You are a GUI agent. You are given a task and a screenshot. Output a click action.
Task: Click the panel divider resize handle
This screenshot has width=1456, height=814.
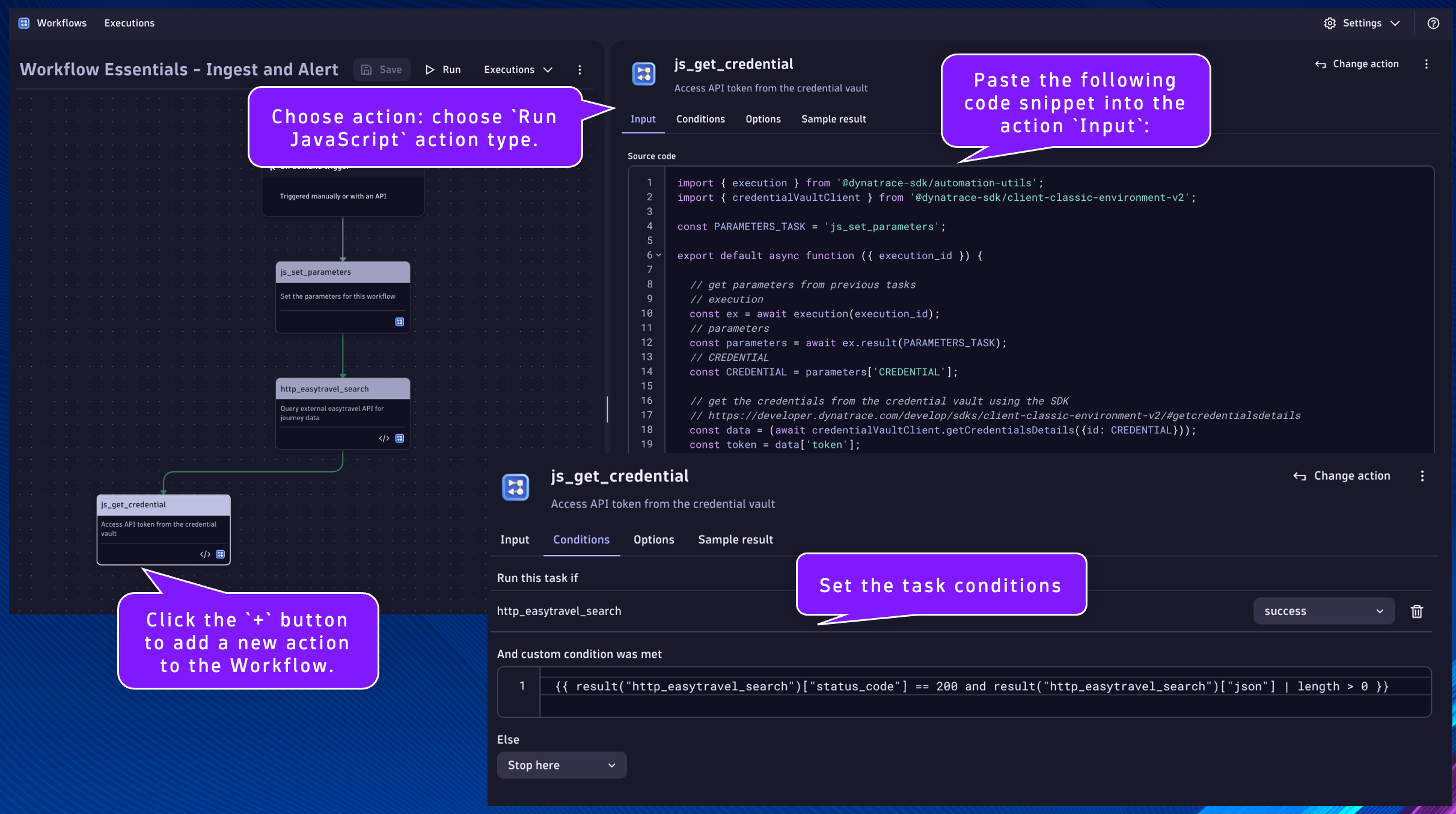point(607,409)
